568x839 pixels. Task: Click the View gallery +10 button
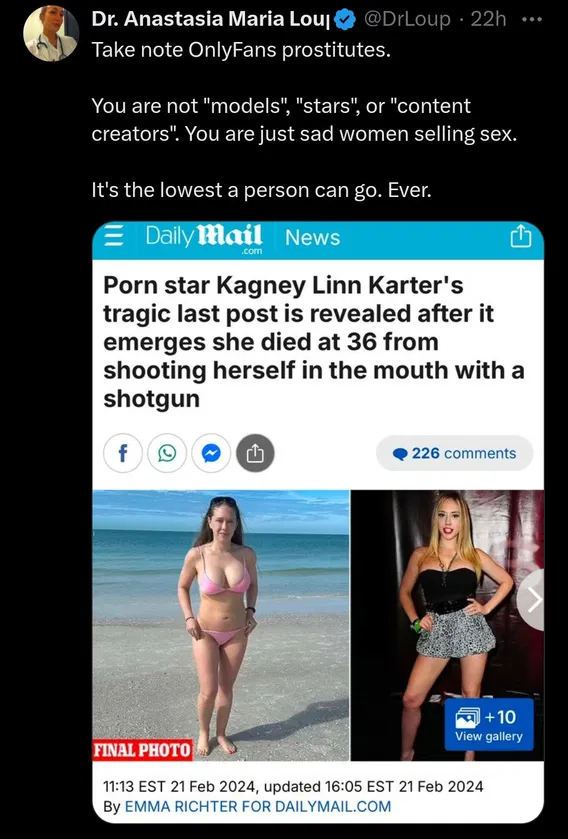[489, 724]
